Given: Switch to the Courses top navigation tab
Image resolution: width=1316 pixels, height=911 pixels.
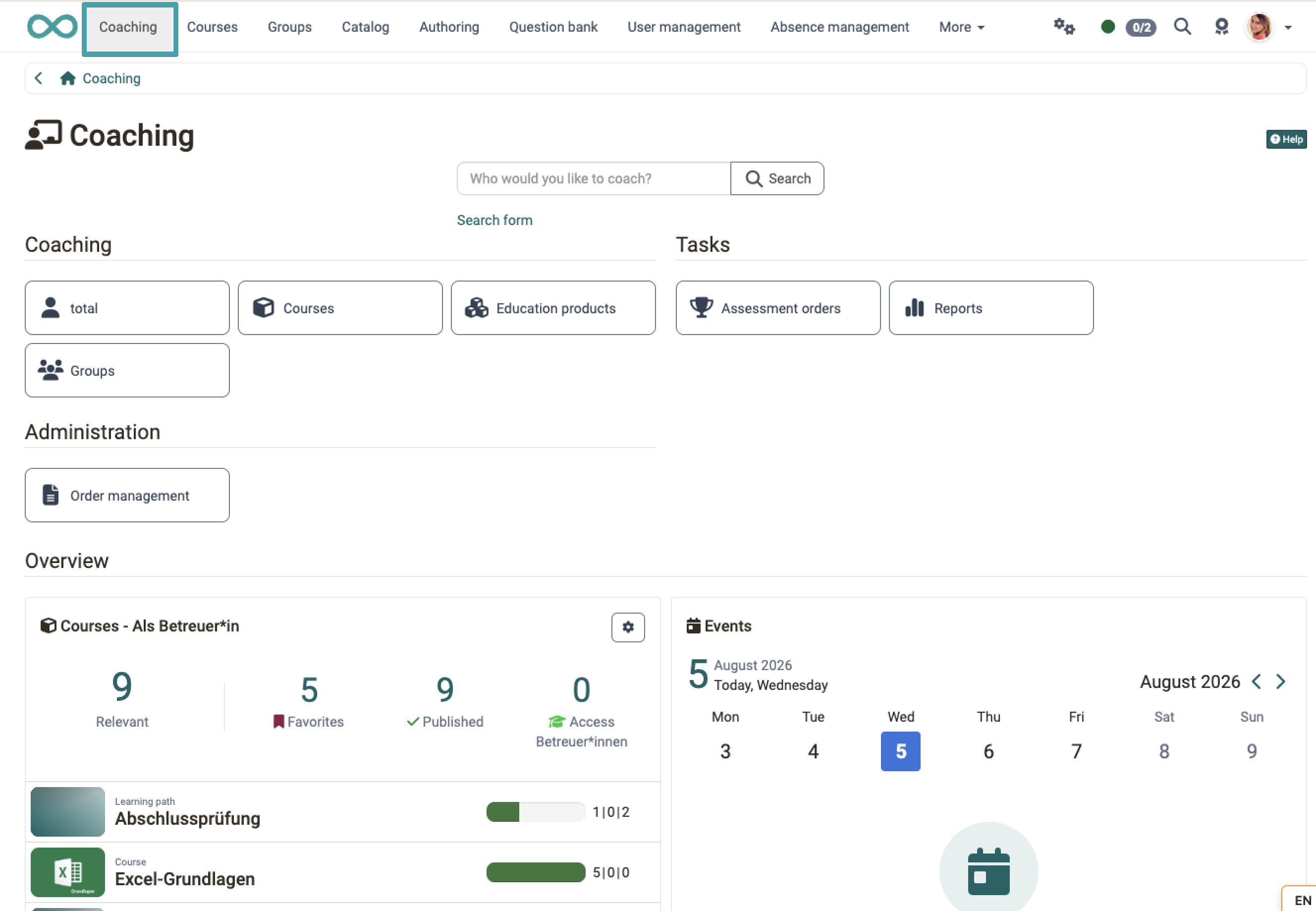Looking at the screenshot, I should point(212,27).
